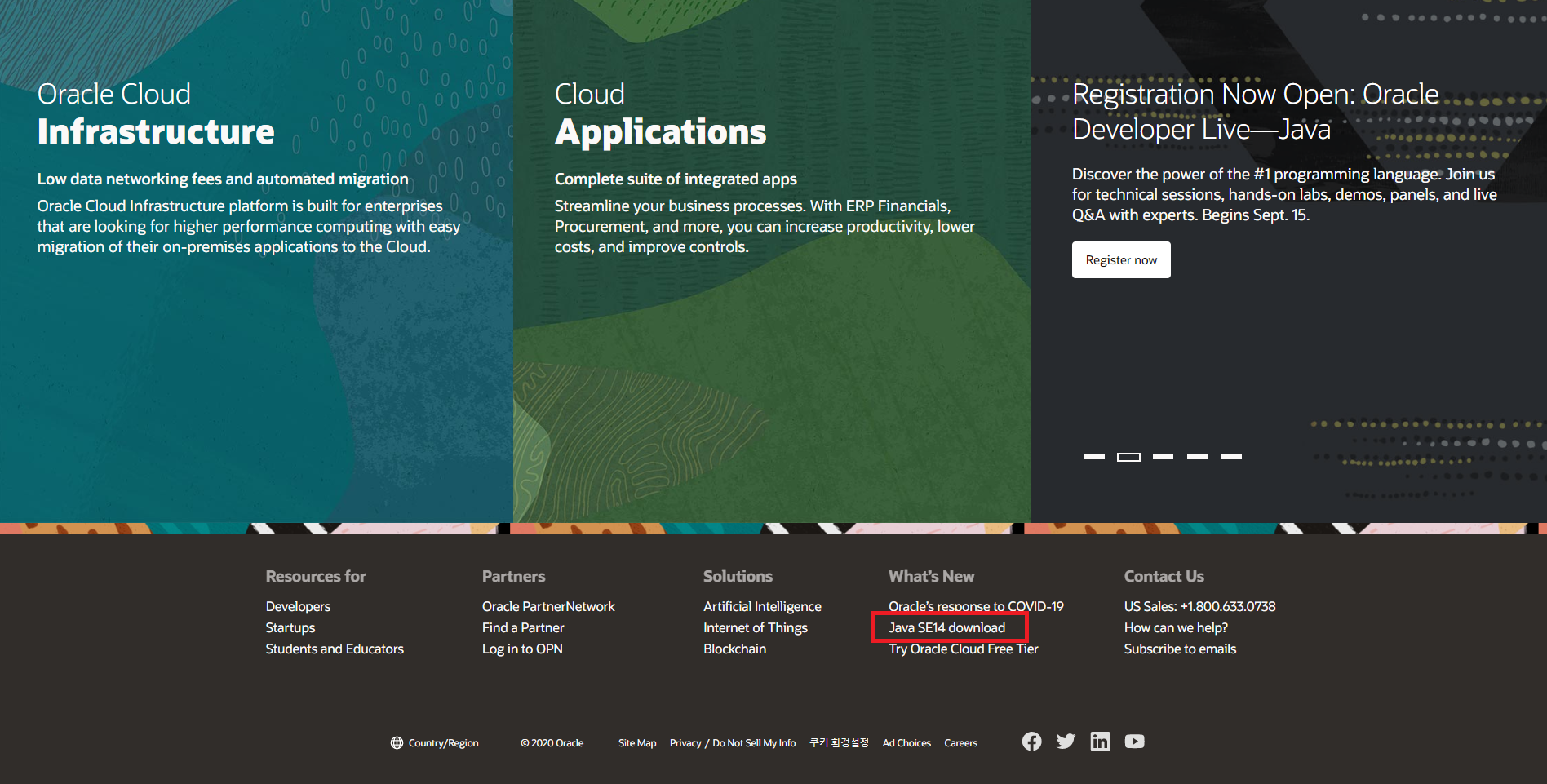Select the second carousel slide indicator
Viewport: 1547px width, 784px height.
[x=1128, y=457]
